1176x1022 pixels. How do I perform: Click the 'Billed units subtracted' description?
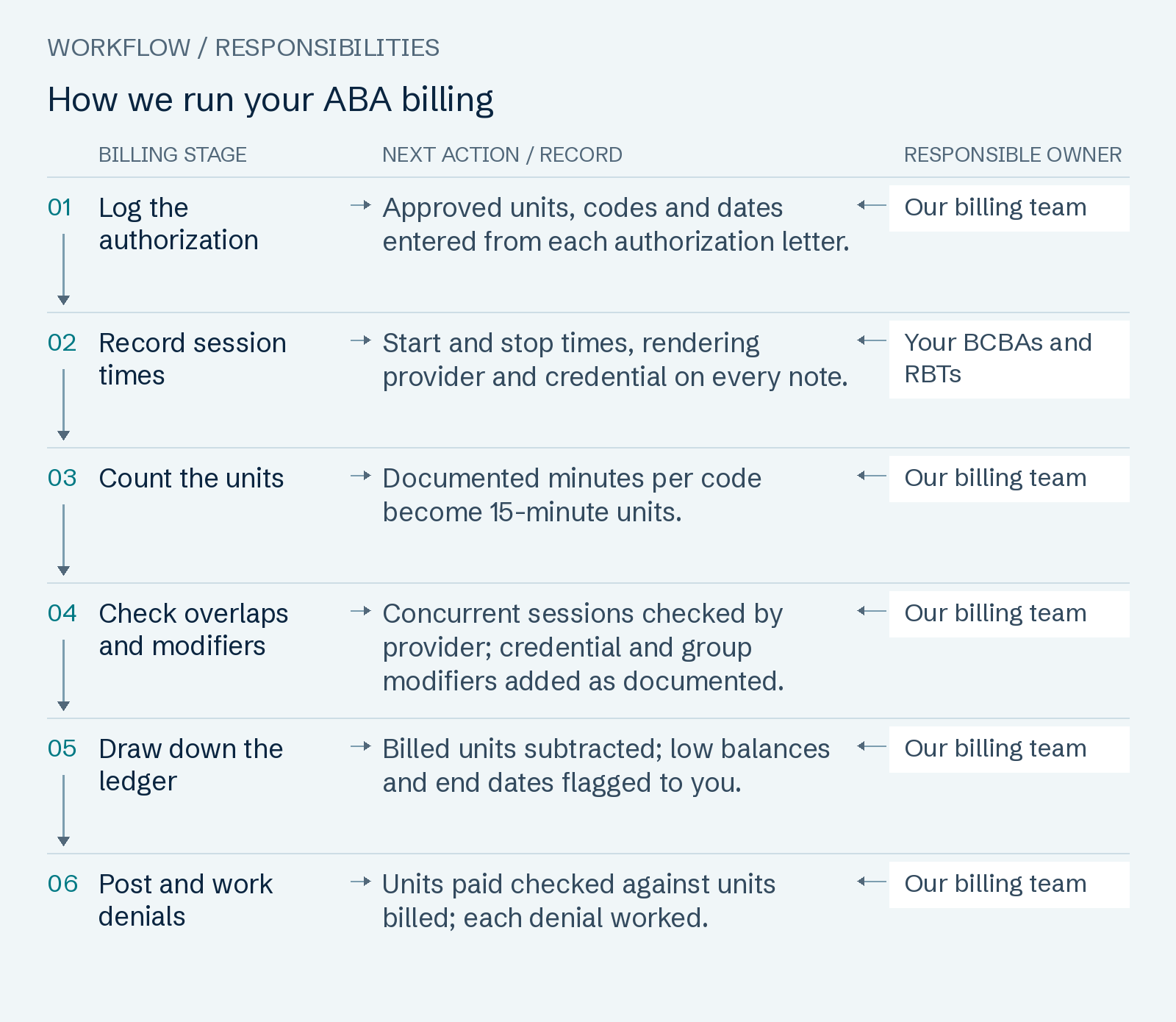point(606,766)
